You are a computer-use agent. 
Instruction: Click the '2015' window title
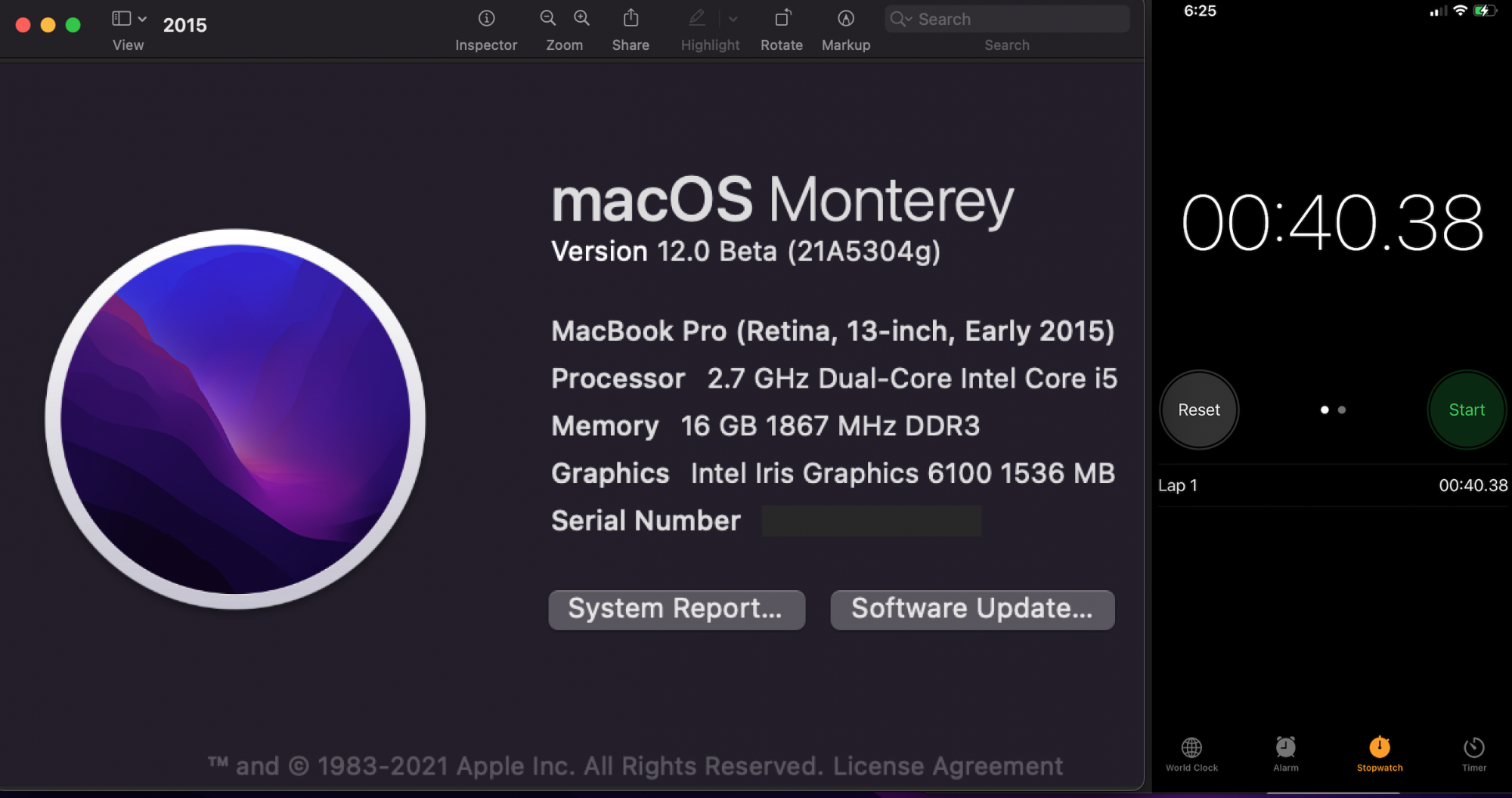184,25
